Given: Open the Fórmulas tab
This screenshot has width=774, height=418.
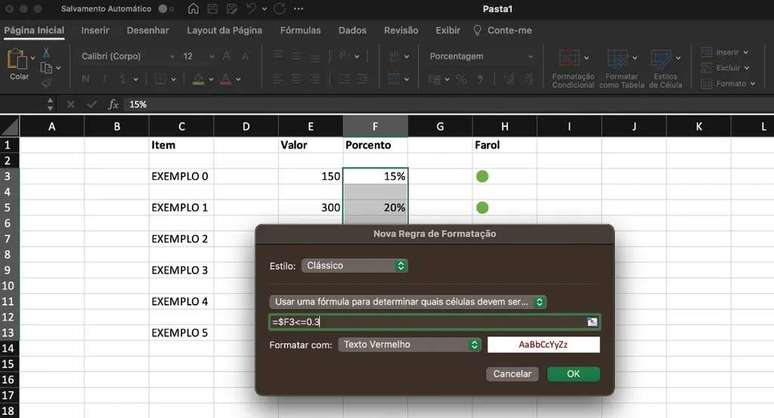Looking at the screenshot, I should pos(300,30).
